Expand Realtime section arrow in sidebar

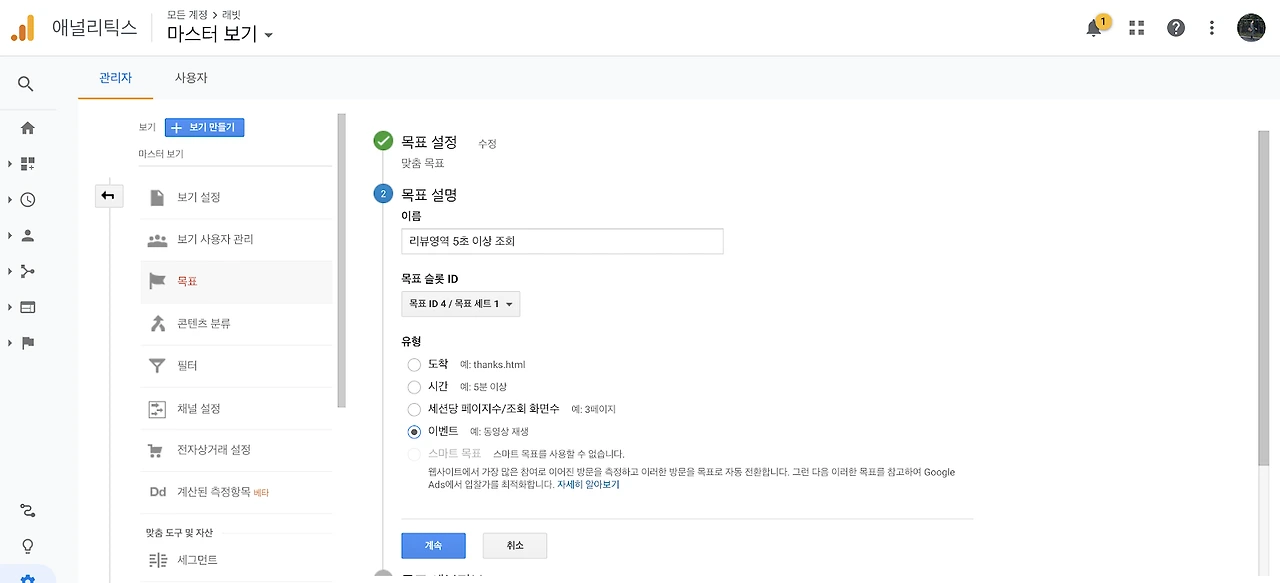pyautogui.click(x=10, y=199)
